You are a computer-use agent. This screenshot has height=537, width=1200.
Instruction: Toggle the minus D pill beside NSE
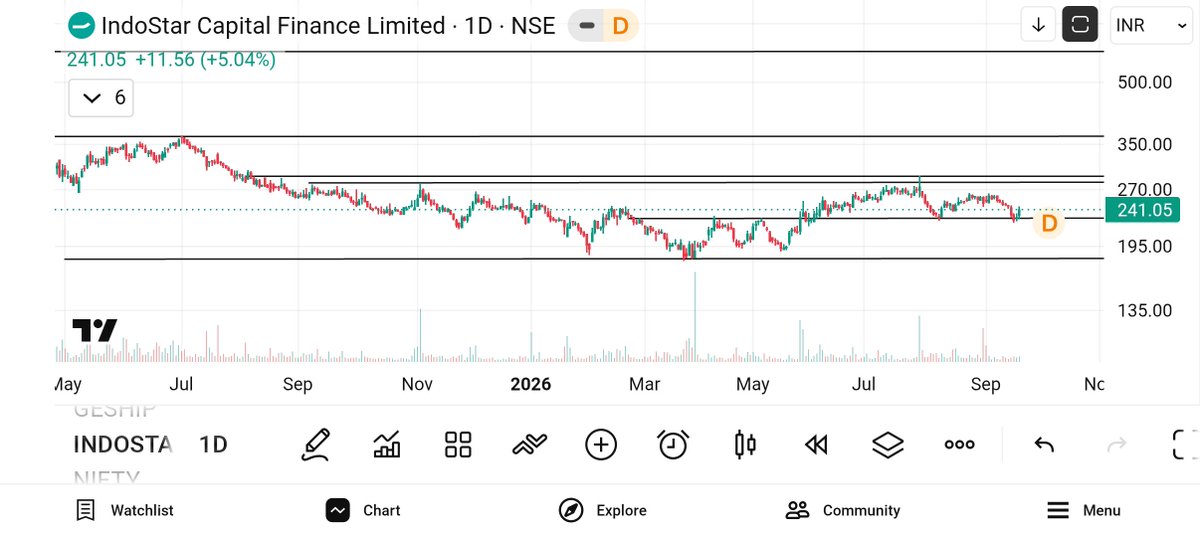pyautogui.click(x=603, y=26)
